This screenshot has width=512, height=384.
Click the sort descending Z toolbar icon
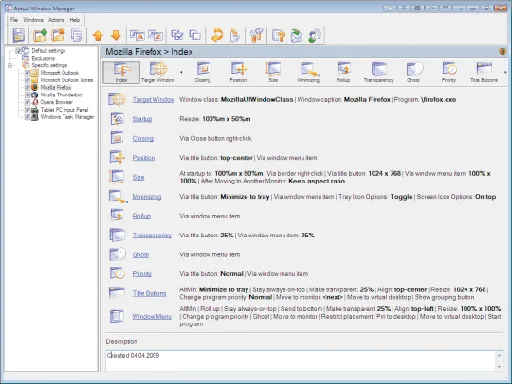[155, 35]
